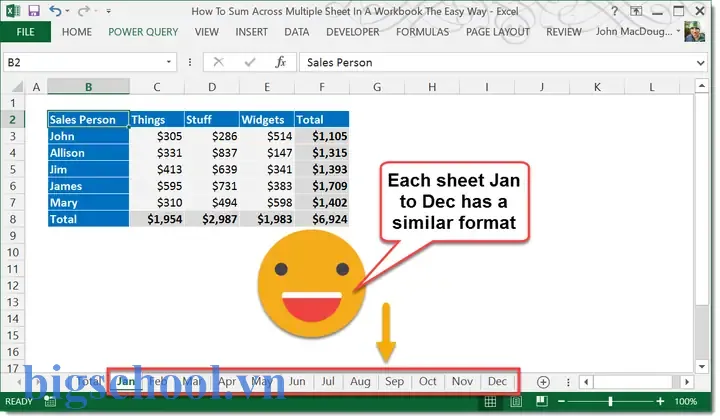Select row 8 header
Screen dimensions: 720x420
[13, 219]
